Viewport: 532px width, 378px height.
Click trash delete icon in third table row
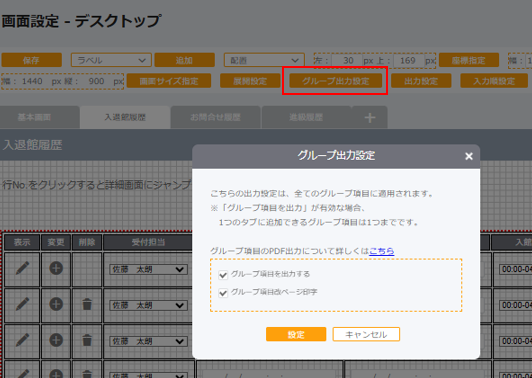[x=87, y=340]
